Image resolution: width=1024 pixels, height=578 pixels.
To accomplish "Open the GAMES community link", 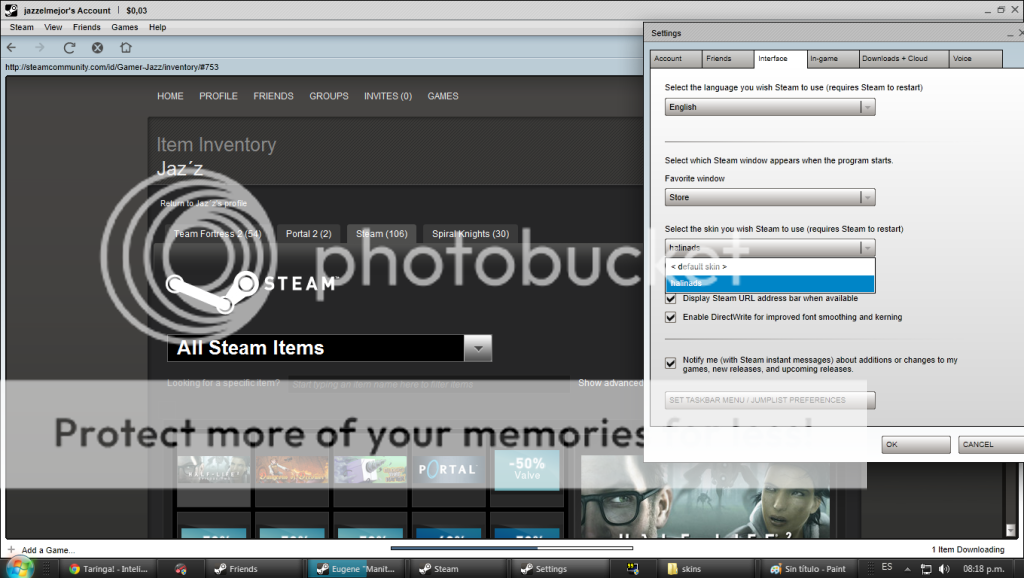I will 443,96.
